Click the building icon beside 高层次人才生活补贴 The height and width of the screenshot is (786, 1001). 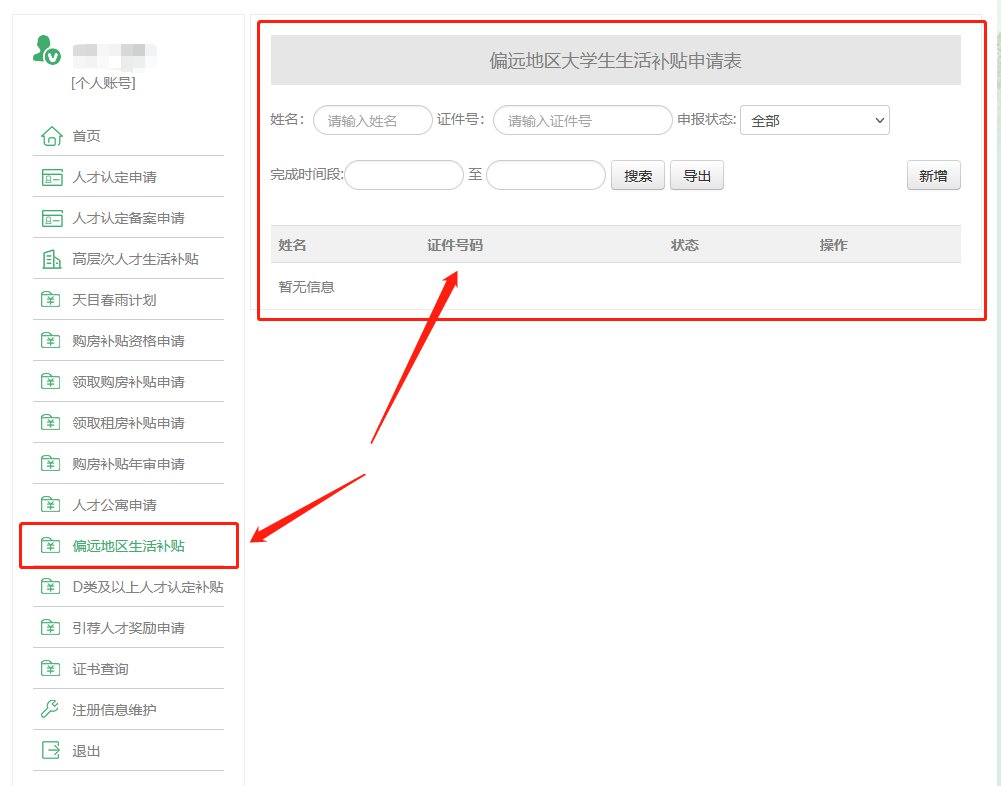pyautogui.click(x=51, y=260)
